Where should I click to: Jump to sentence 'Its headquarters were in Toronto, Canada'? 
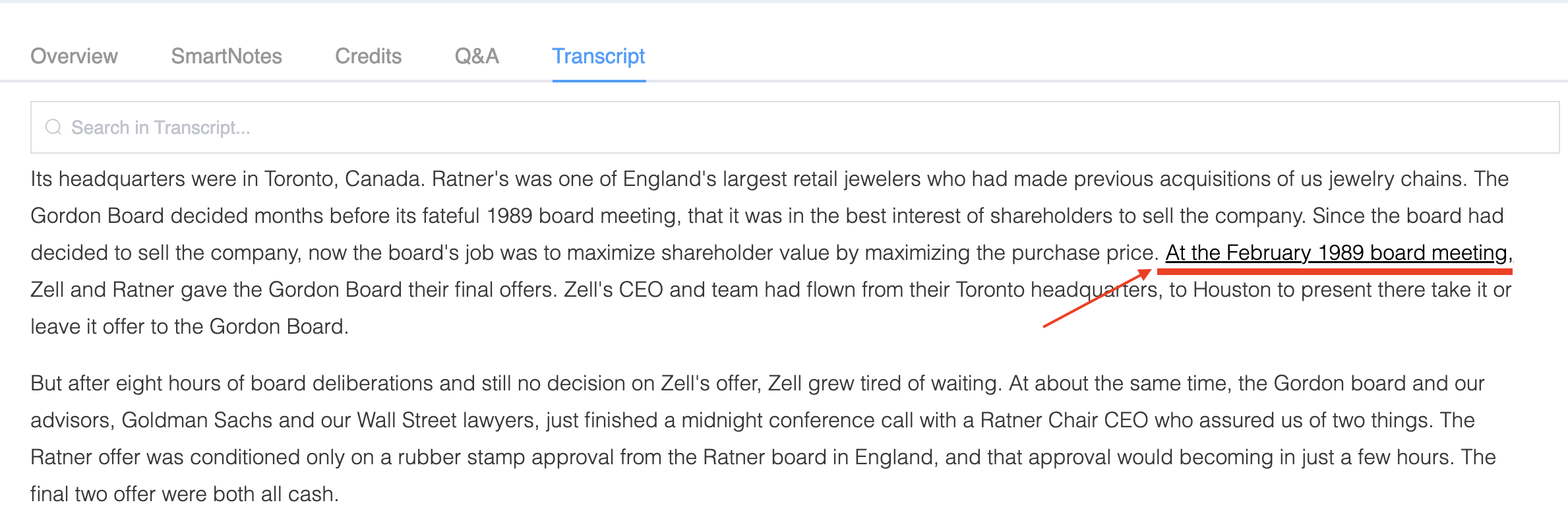(228, 179)
